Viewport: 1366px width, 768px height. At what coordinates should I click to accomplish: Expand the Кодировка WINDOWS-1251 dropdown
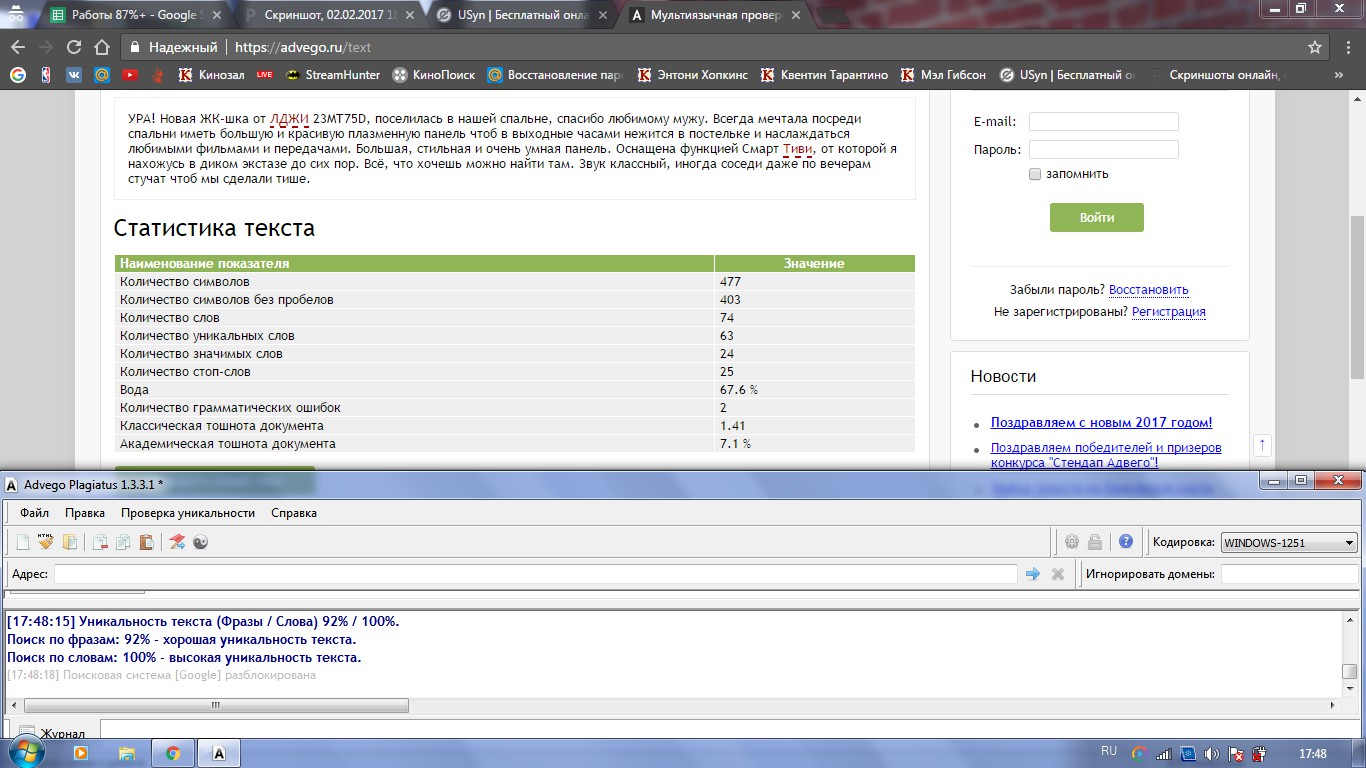pos(1289,543)
